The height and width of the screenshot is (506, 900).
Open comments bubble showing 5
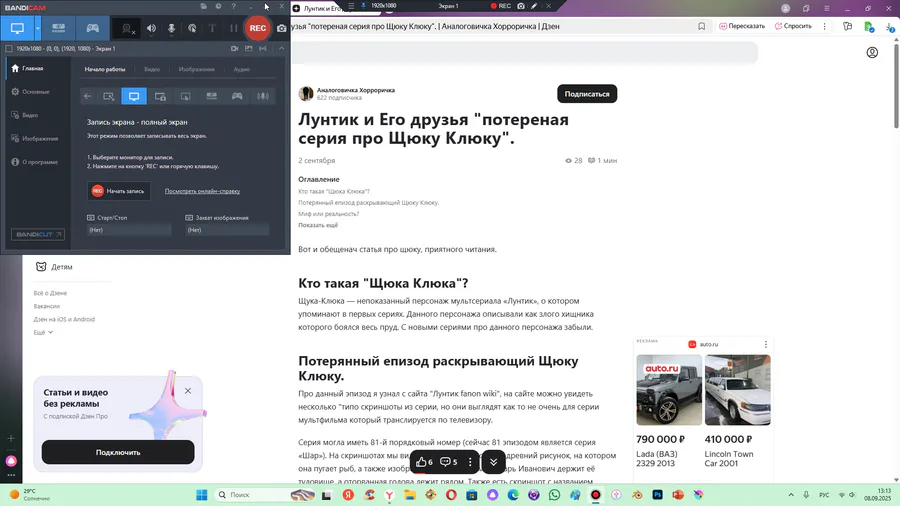[x=448, y=462]
